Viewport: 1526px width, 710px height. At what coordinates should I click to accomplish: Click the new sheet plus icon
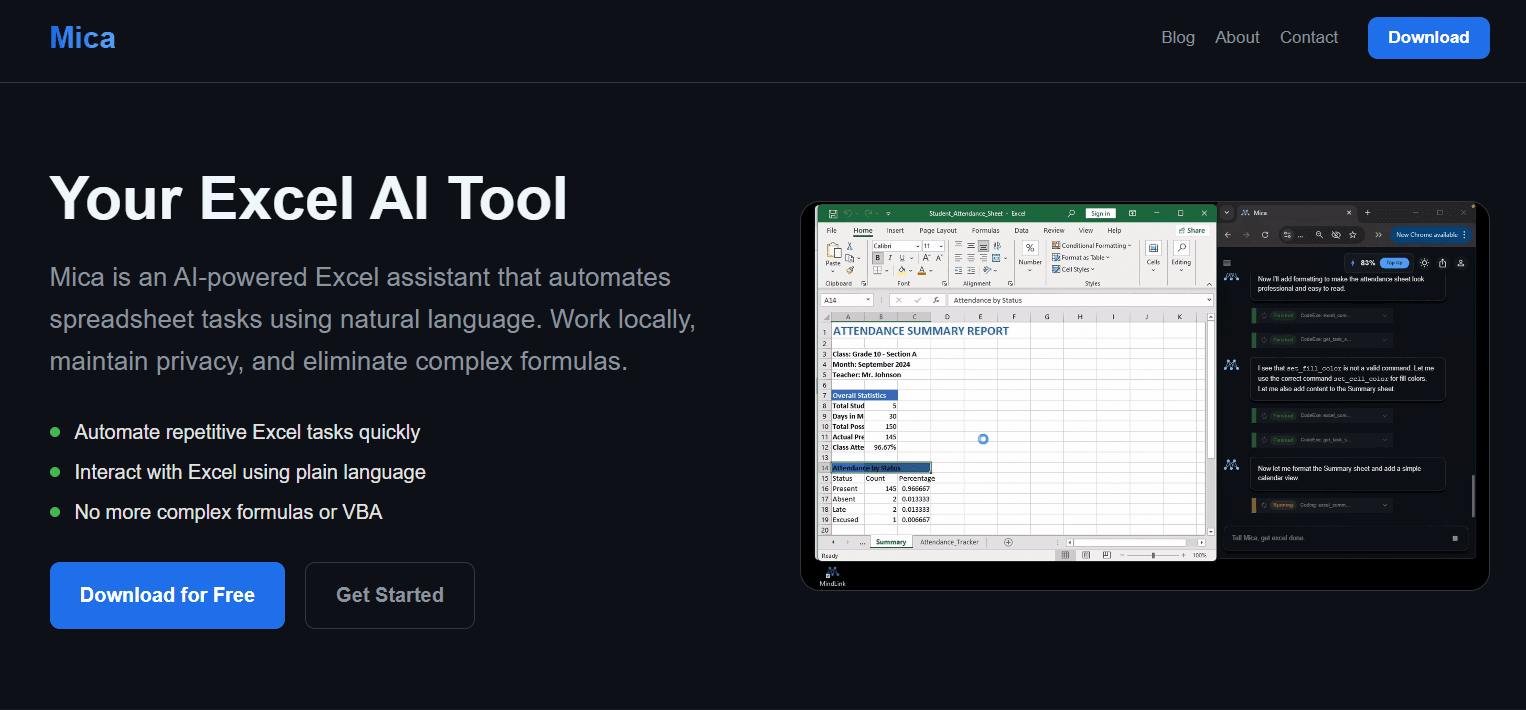click(1008, 542)
